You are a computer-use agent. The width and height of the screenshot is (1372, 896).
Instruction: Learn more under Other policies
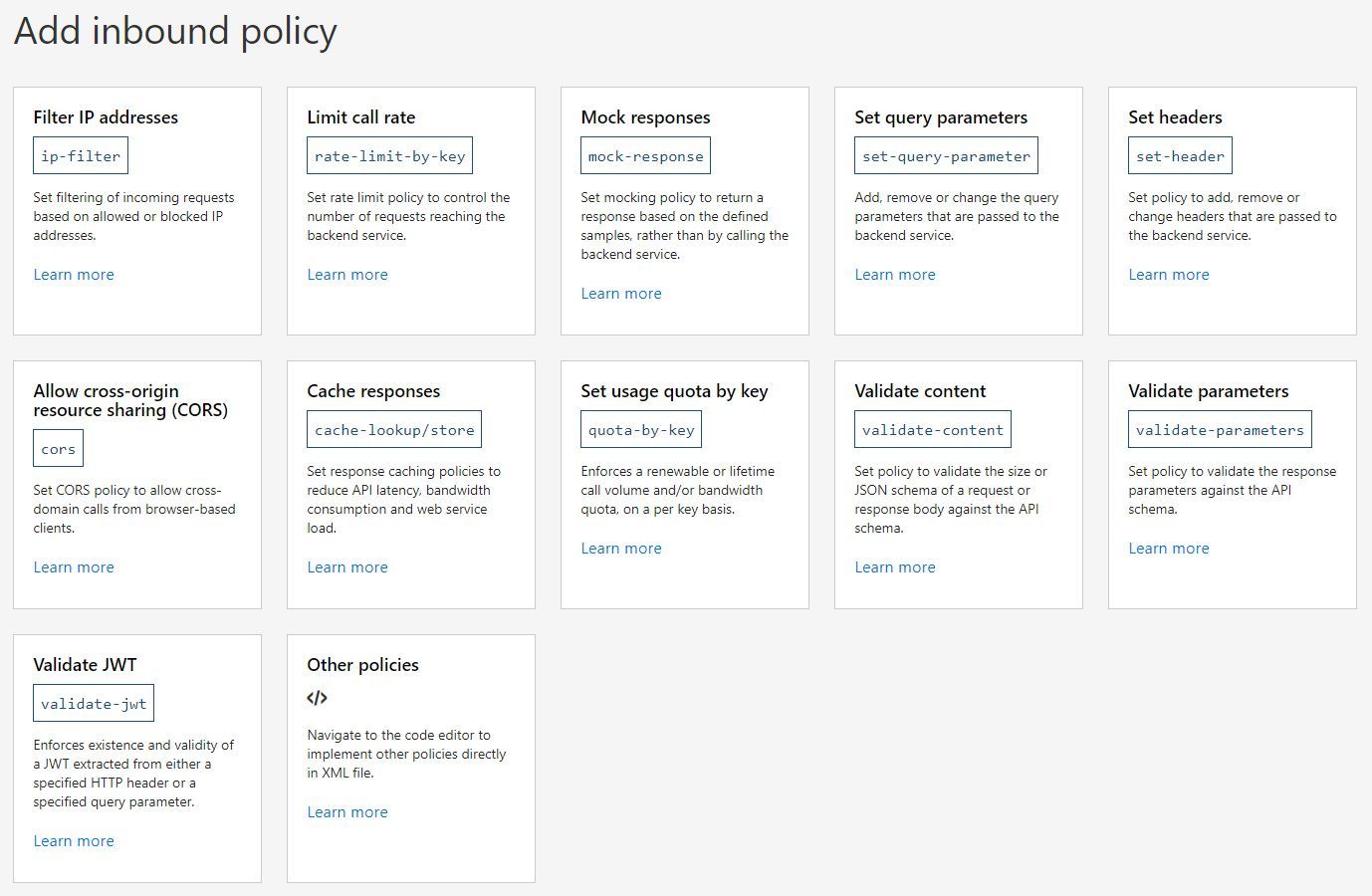point(346,811)
